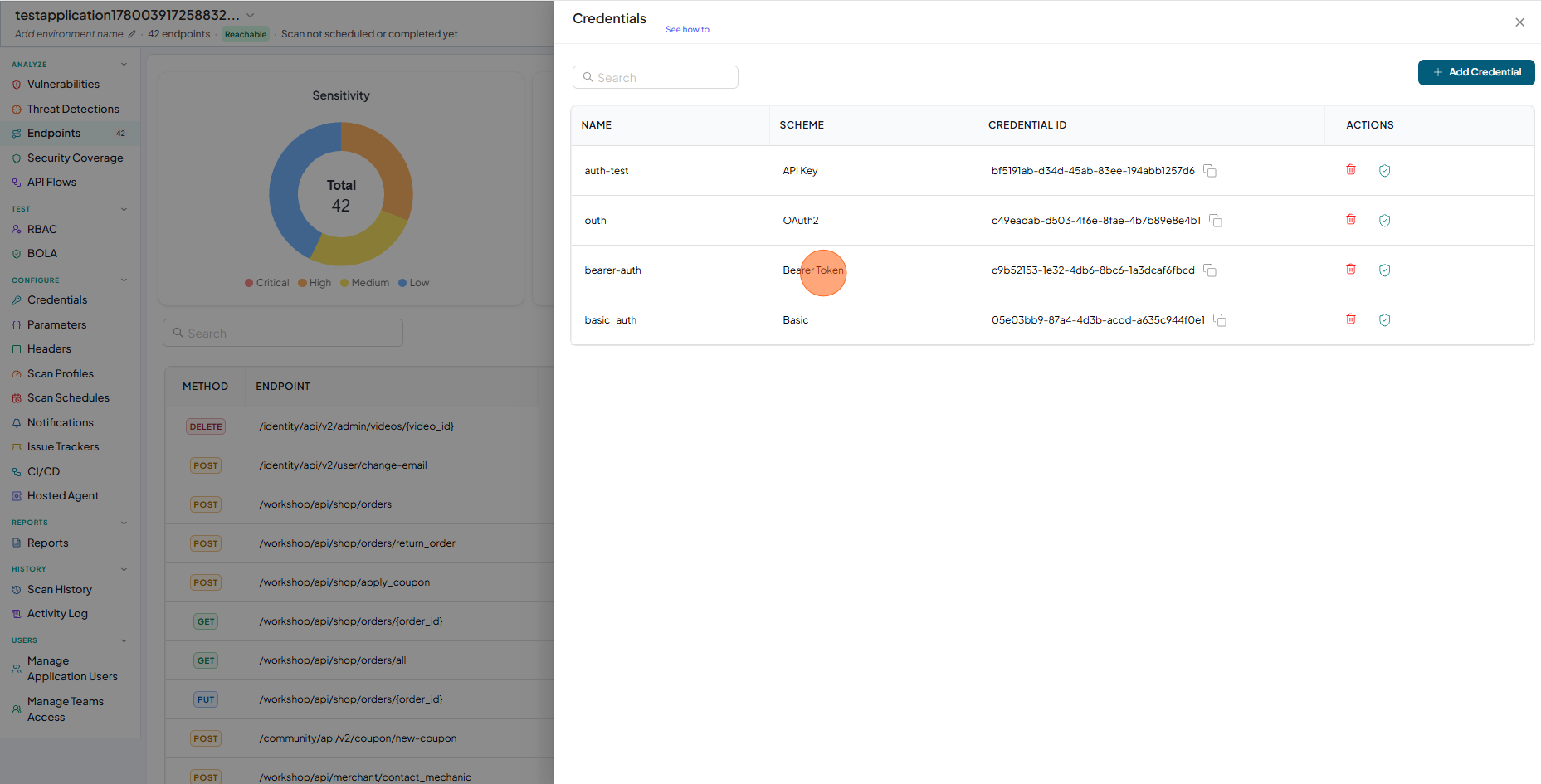Collapse the CONFIGURE section
This screenshot has height=784, width=1541.
coord(124,280)
